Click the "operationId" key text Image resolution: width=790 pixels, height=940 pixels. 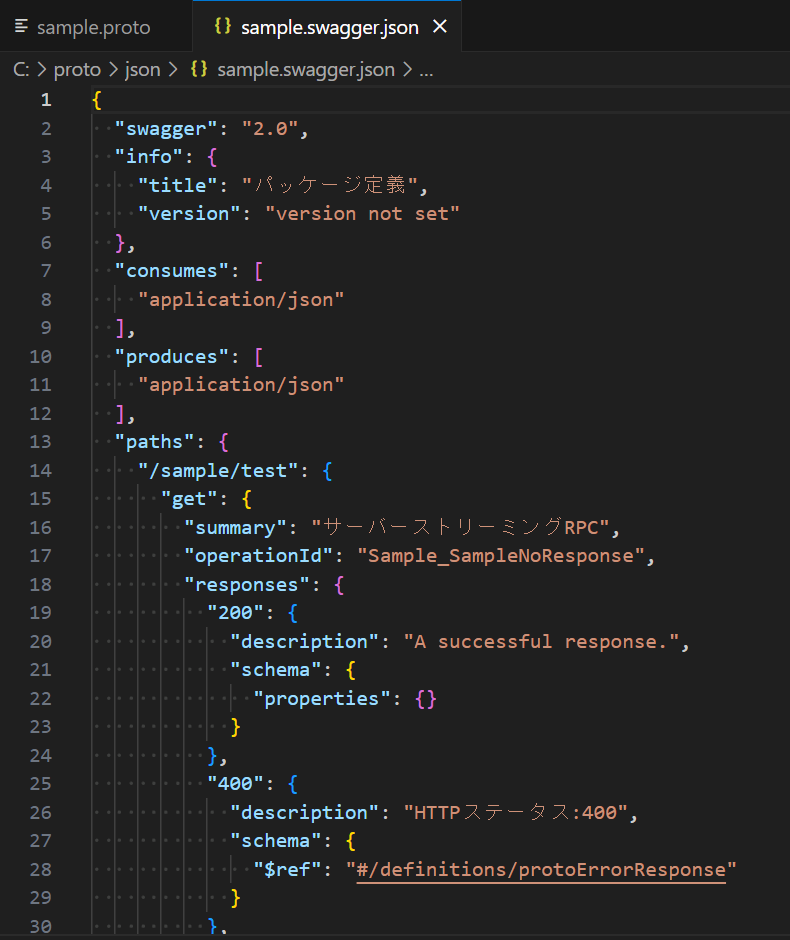(x=258, y=556)
